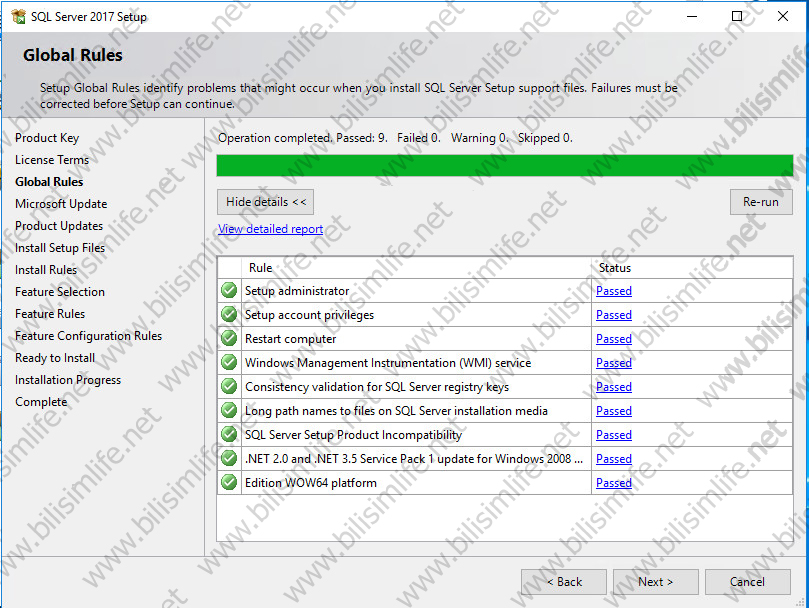
Task: Select Consistency validation for SQL Server registry keys
Action: click(377, 387)
